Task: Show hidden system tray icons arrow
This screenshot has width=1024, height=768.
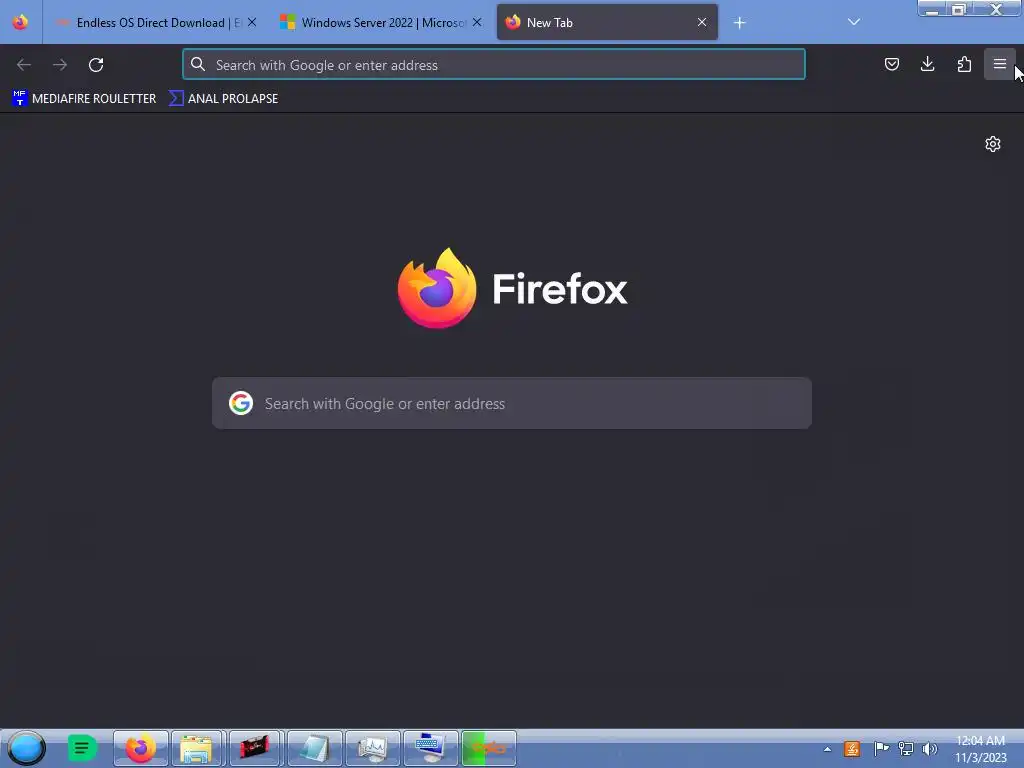Action: click(x=827, y=749)
